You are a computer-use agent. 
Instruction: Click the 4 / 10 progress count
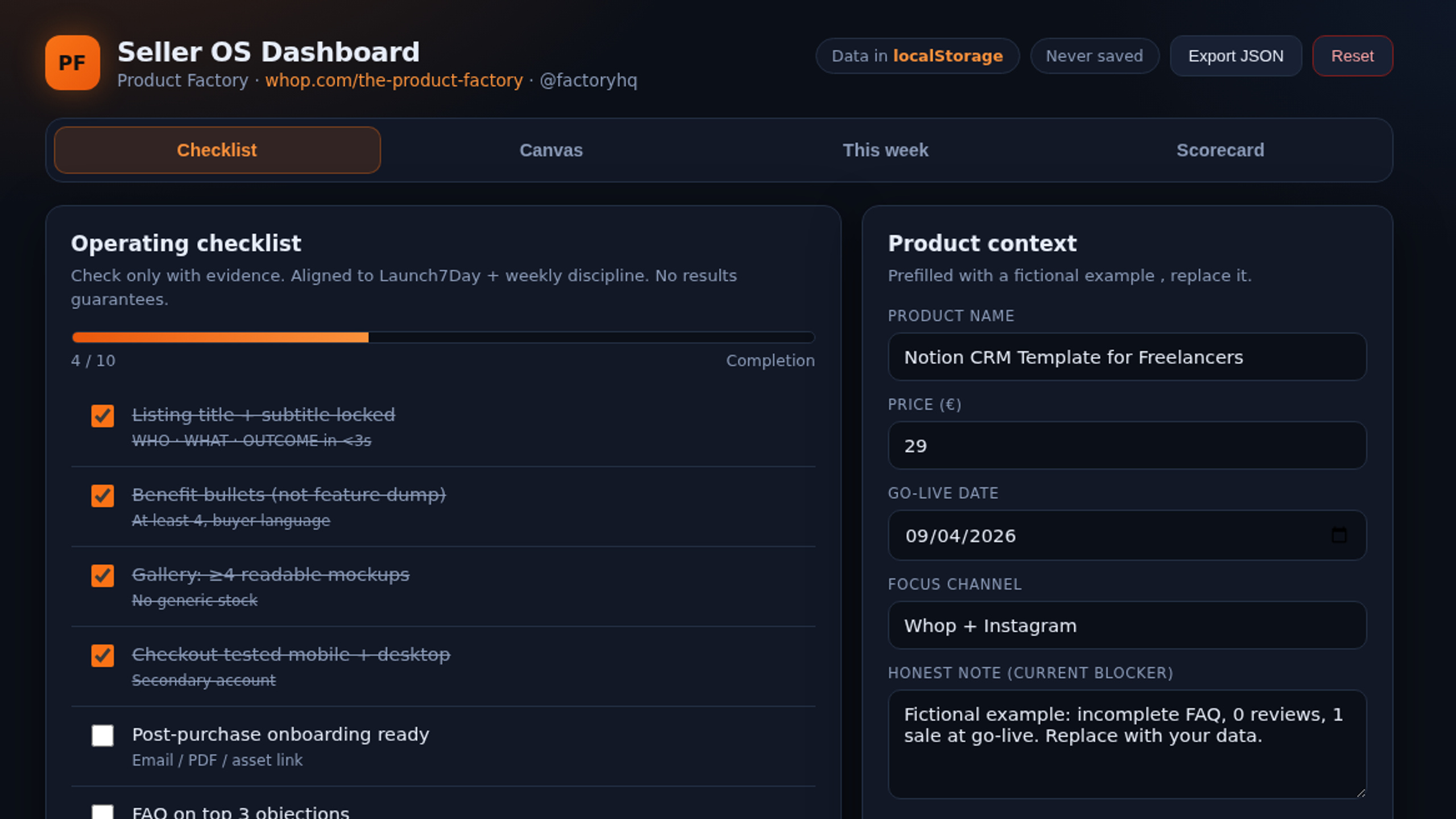tap(93, 361)
